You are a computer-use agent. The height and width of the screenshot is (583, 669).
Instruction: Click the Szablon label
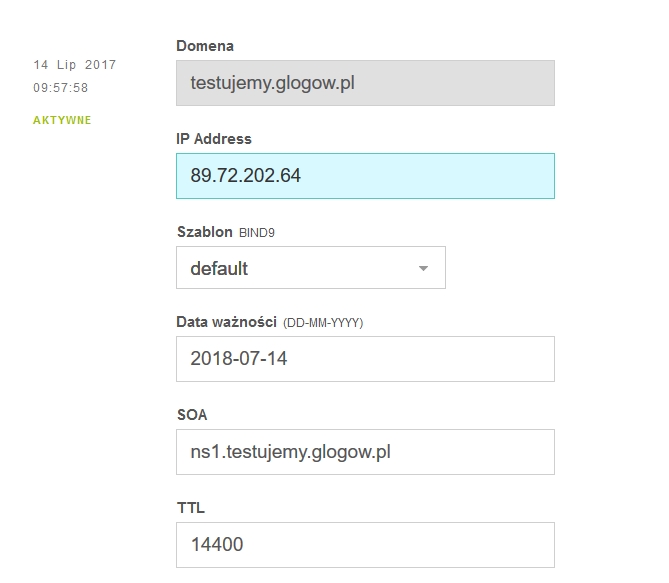[205, 232]
